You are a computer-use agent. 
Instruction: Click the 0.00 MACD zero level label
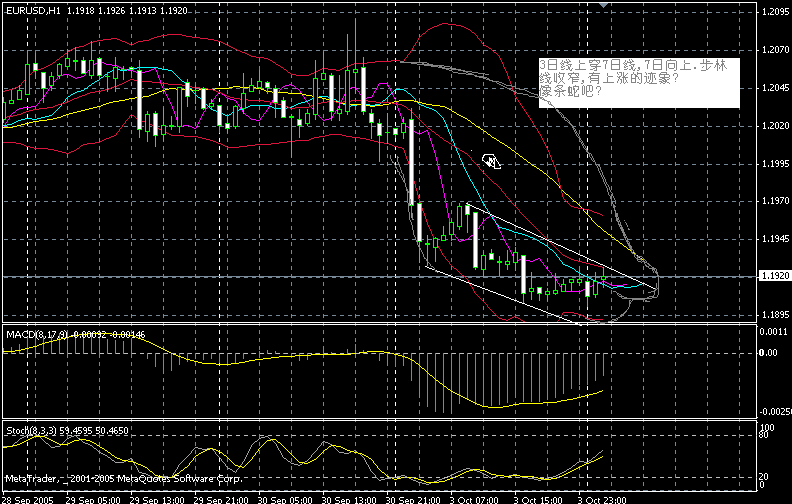[769, 352]
